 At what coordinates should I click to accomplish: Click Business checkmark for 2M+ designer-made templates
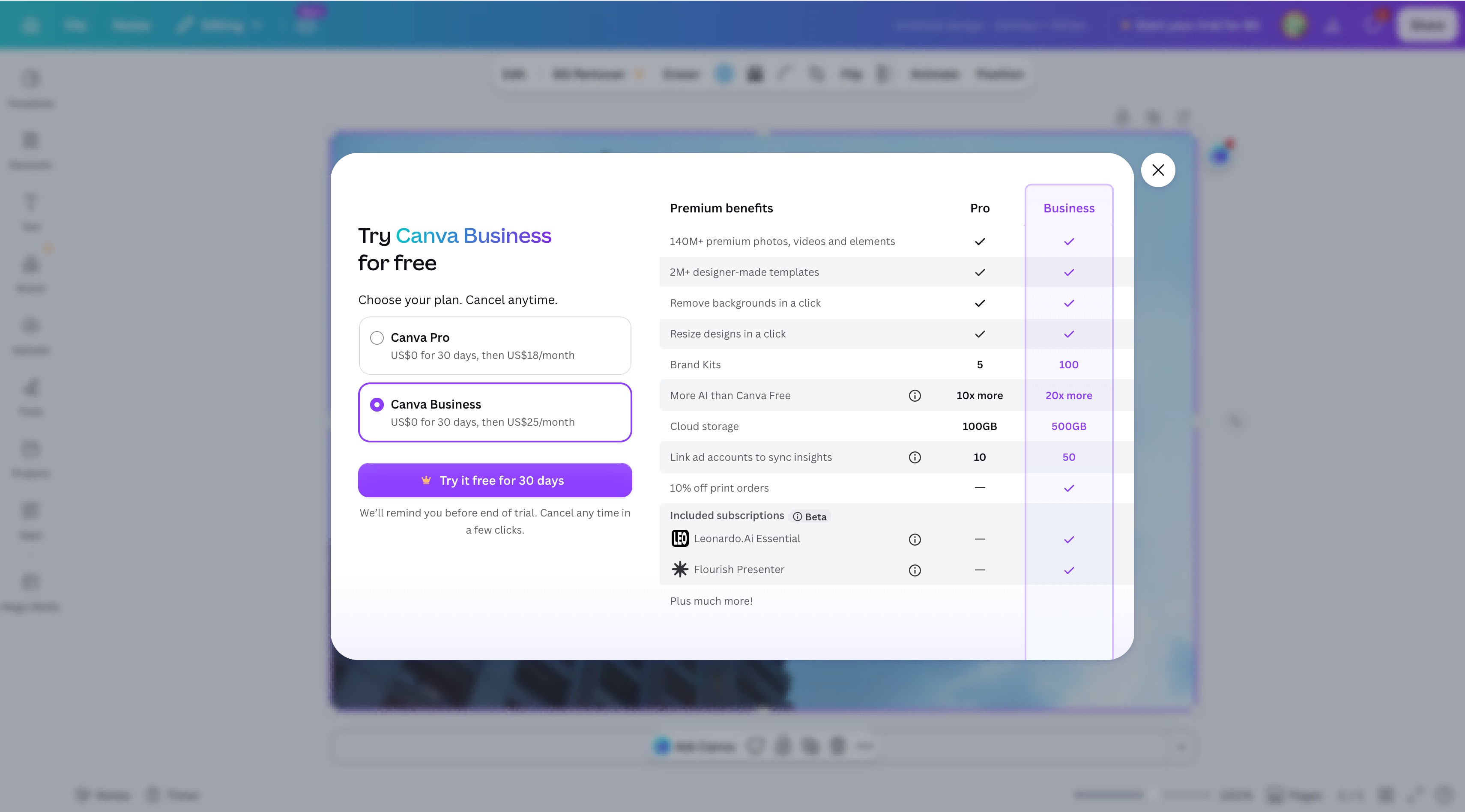pos(1069,272)
